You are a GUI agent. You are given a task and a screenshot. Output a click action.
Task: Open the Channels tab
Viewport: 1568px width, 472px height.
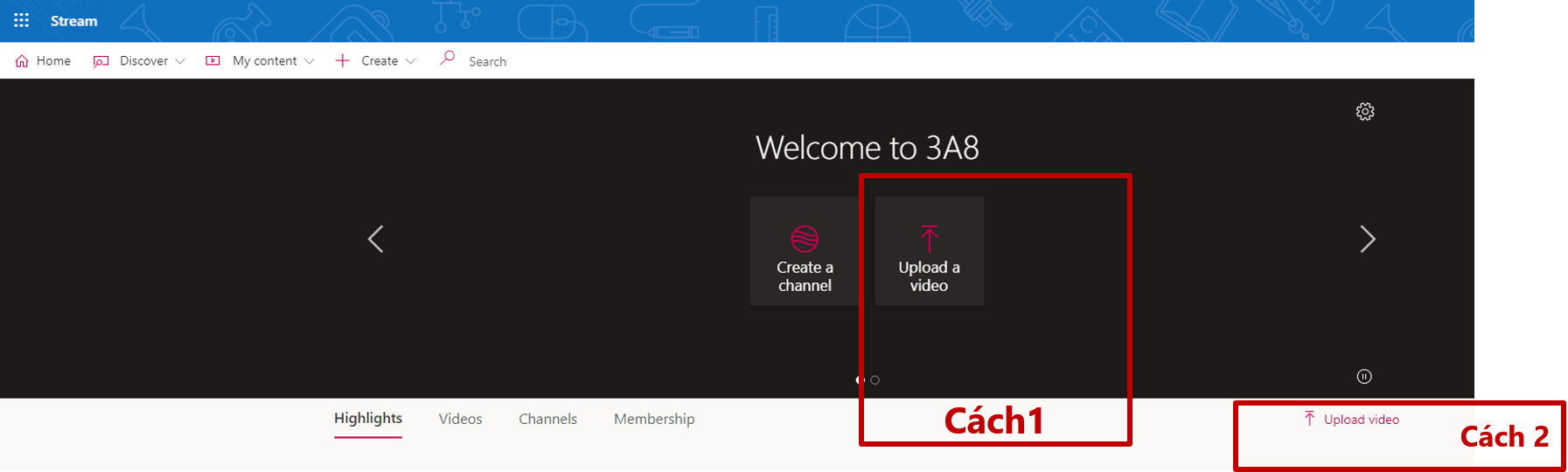(x=547, y=420)
